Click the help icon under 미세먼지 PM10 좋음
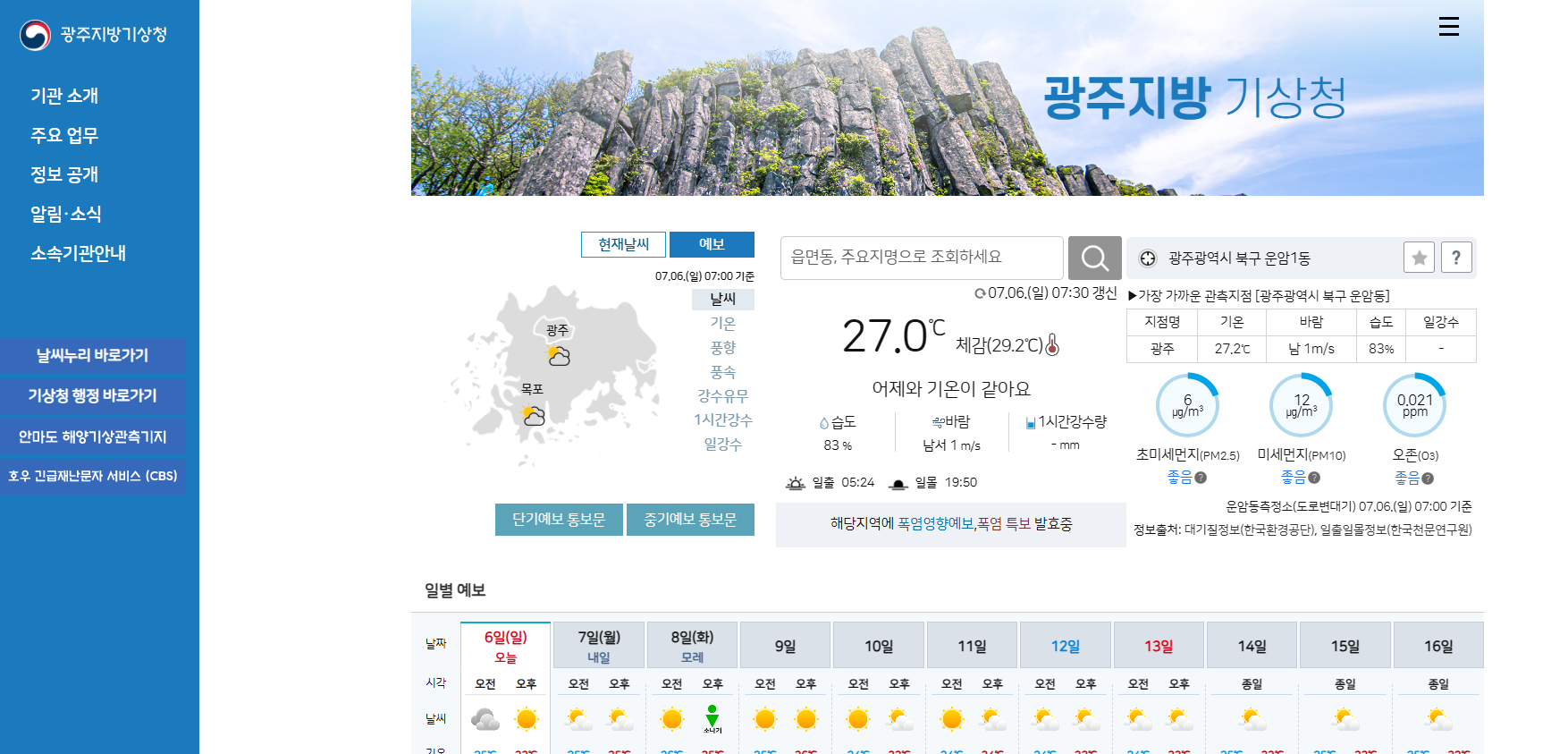 pos(1314,478)
